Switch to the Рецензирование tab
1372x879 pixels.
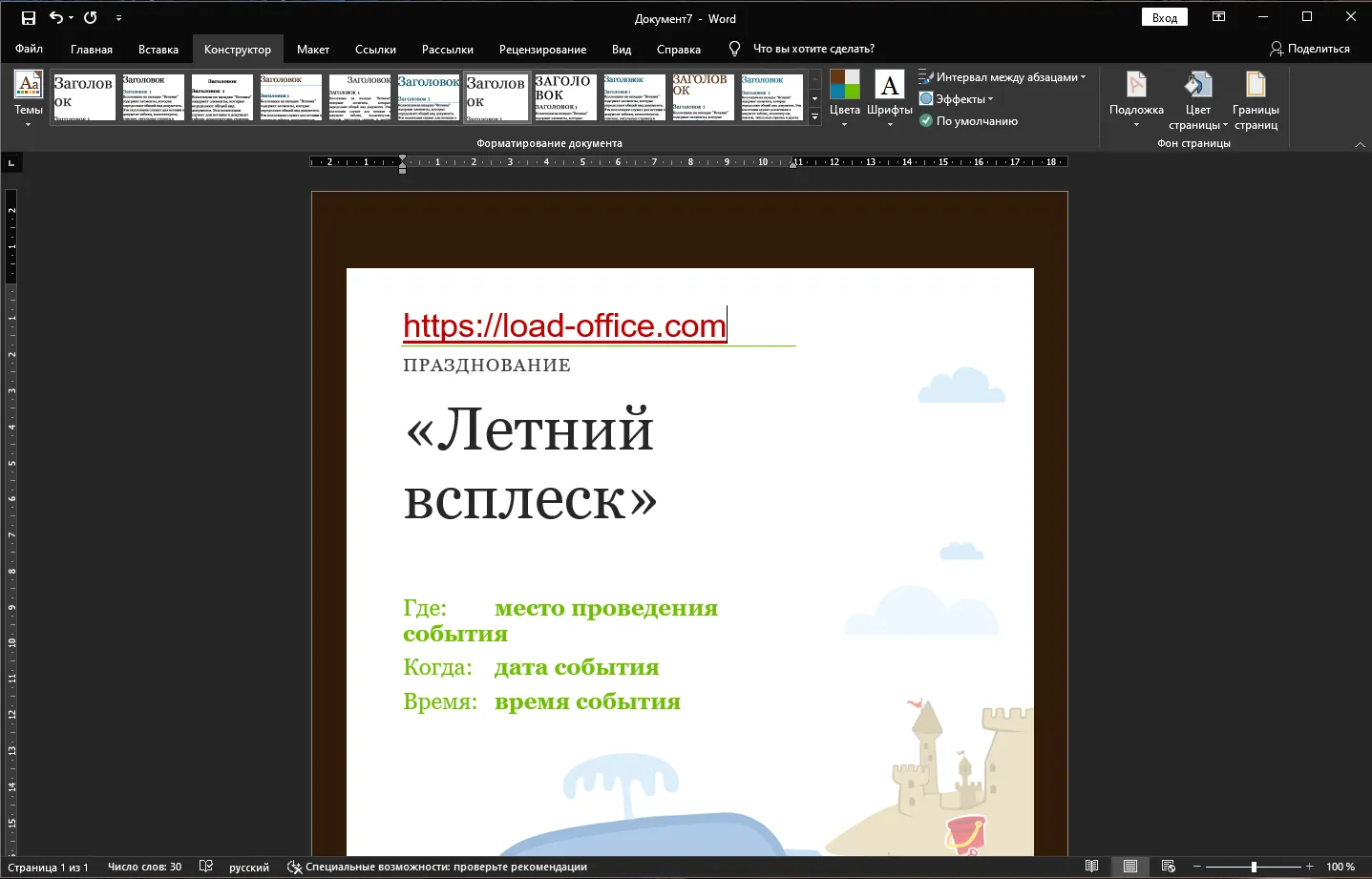coord(542,49)
